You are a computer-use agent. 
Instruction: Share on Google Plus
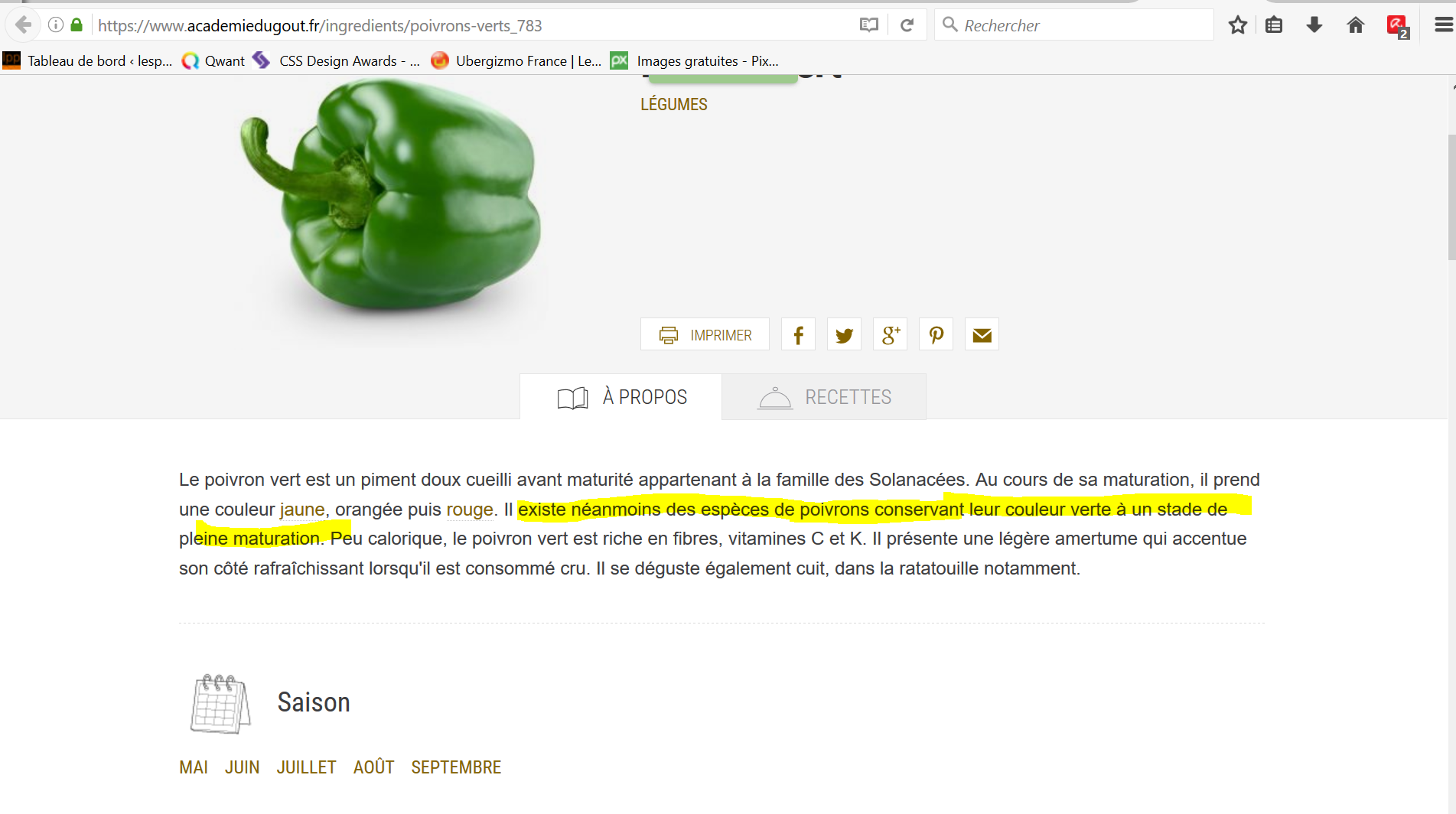890,334
